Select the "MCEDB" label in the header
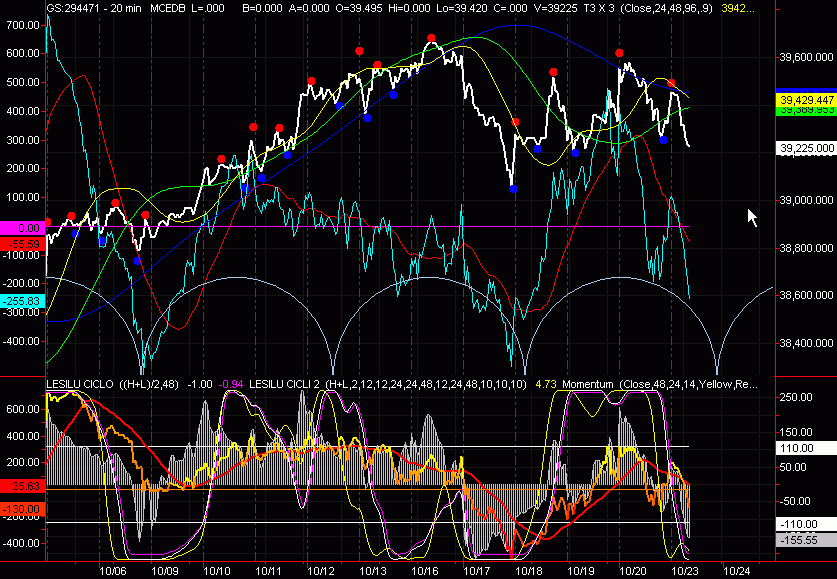837x579 pixels. coord(168,9)
